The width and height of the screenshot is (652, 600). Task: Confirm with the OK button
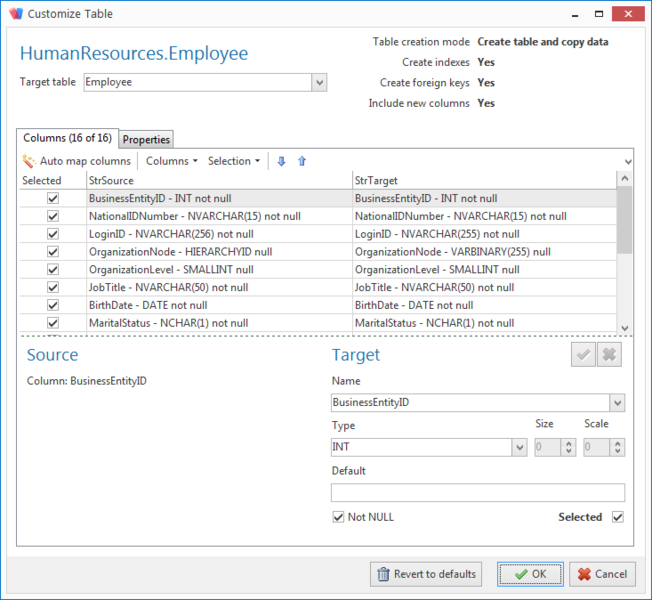[x=530, y=574]
